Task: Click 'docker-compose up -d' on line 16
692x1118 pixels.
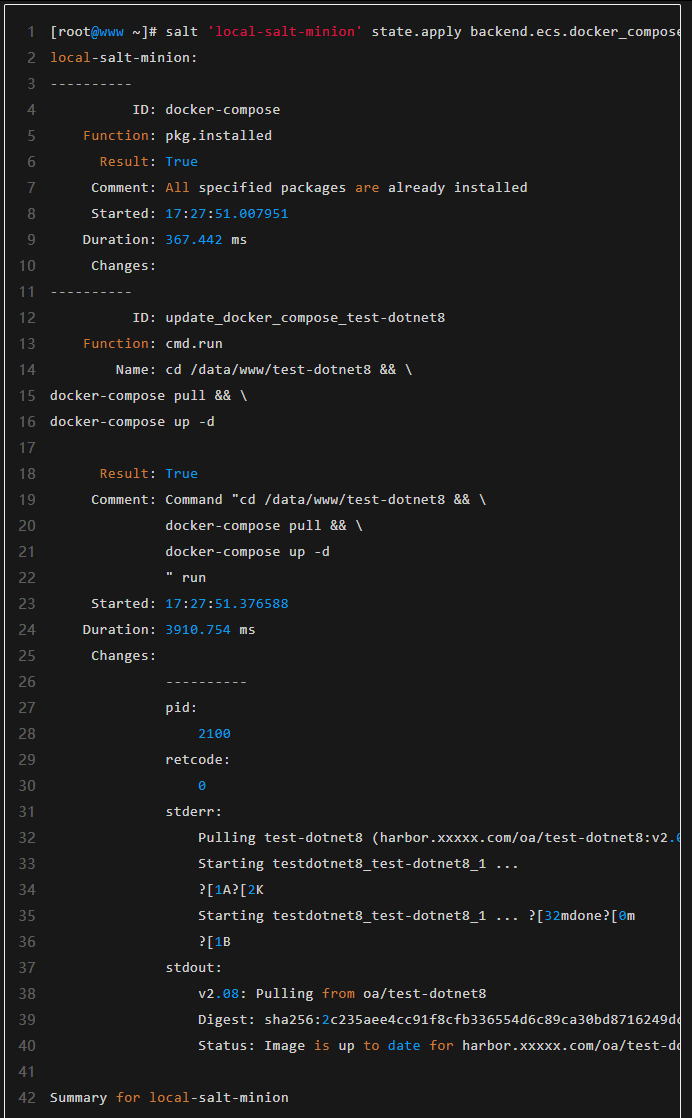Action: (132, 422)
